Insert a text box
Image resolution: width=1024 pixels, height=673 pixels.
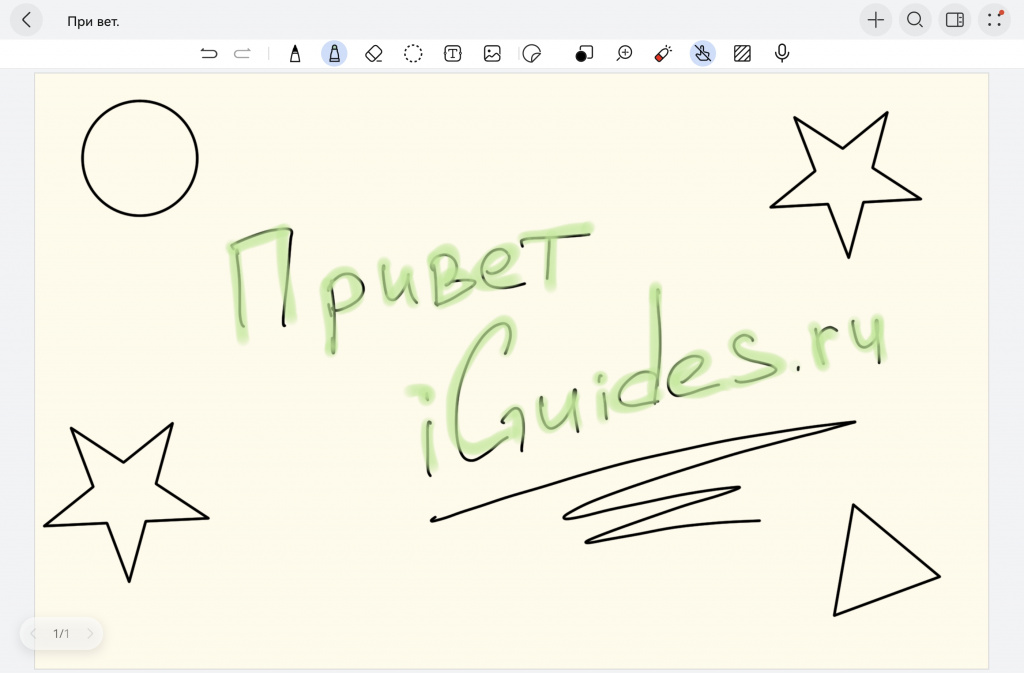coord(453,54)
